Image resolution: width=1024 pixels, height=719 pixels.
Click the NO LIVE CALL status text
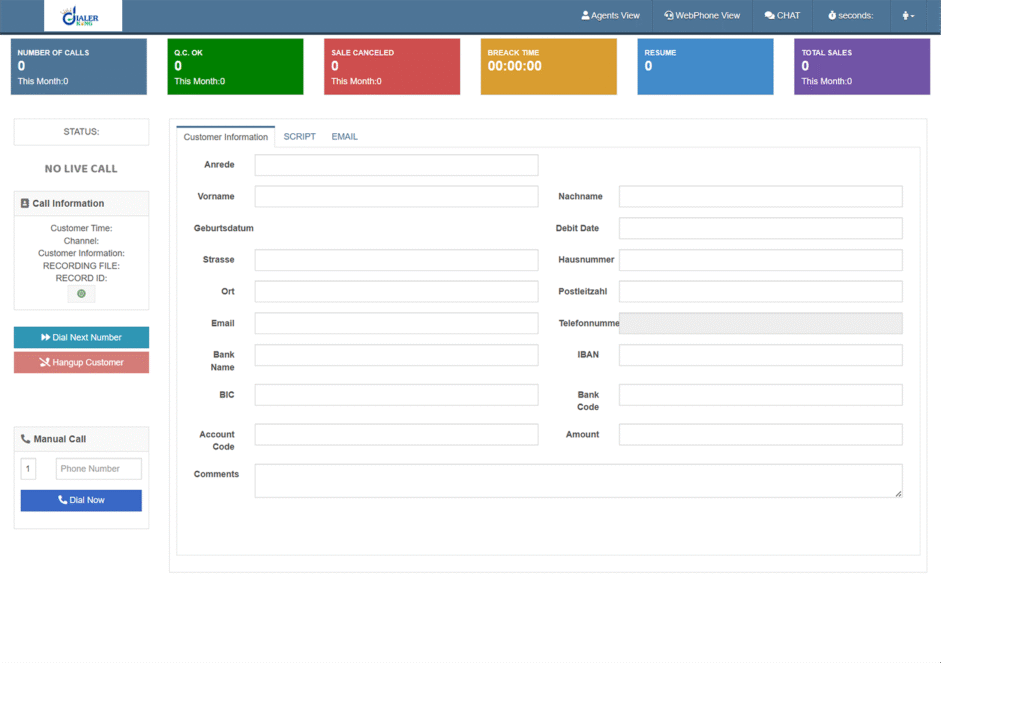coord(81,169)
